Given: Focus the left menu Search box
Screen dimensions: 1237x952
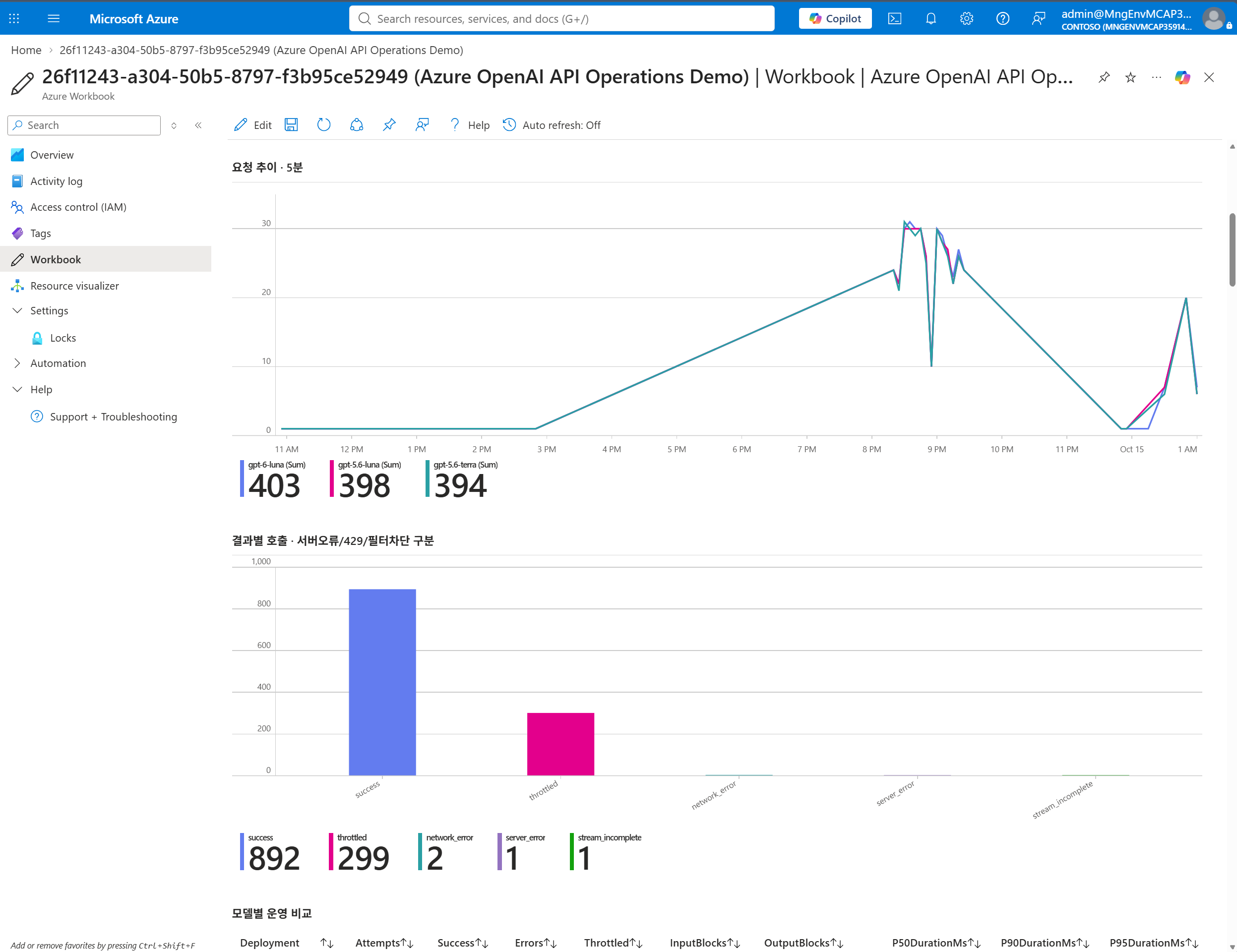Looking at the screenshot, I should click(84, 125).
